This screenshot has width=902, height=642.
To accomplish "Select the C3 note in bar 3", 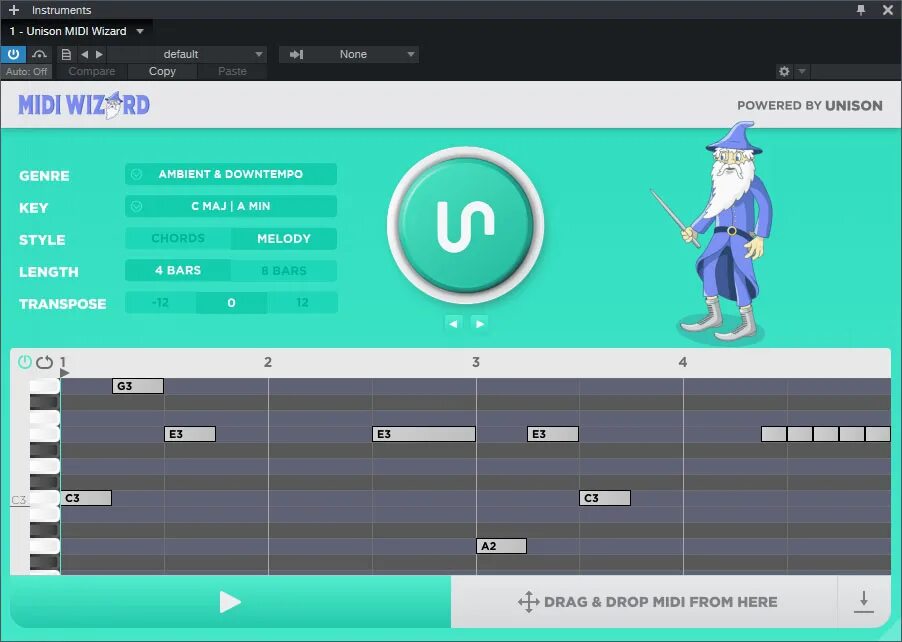I will point(605,498).
